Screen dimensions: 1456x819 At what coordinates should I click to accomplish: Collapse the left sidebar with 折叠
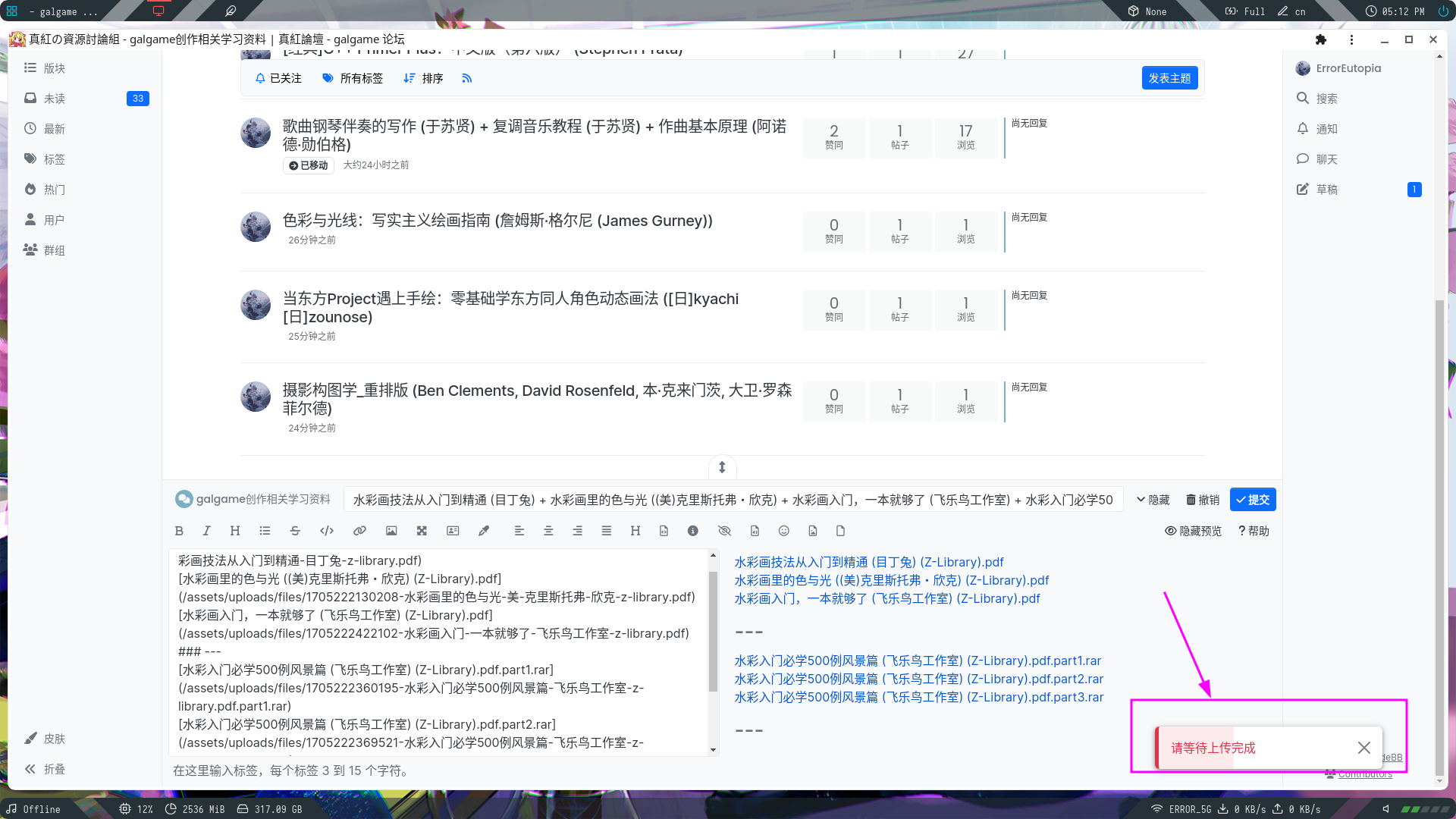click(x=45, y=769)
